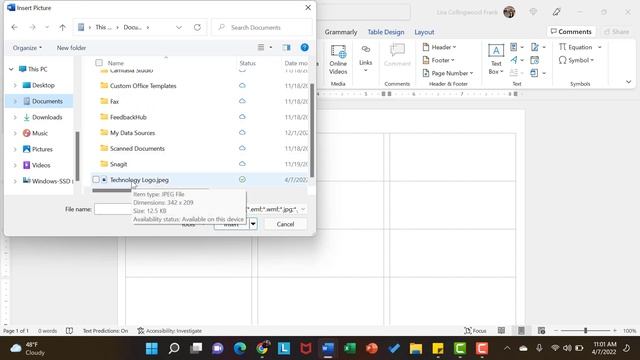Switch to the Grammarly tab
640x360 pixels.
click(x=341, y=32)
